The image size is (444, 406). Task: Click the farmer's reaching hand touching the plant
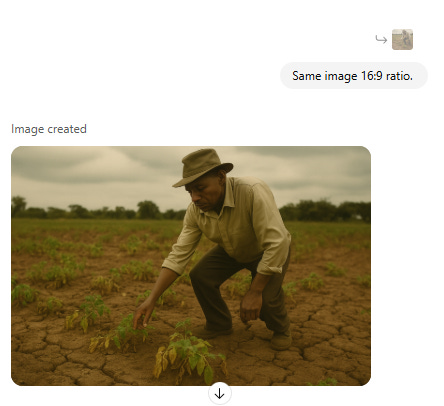tap(143, 314)
